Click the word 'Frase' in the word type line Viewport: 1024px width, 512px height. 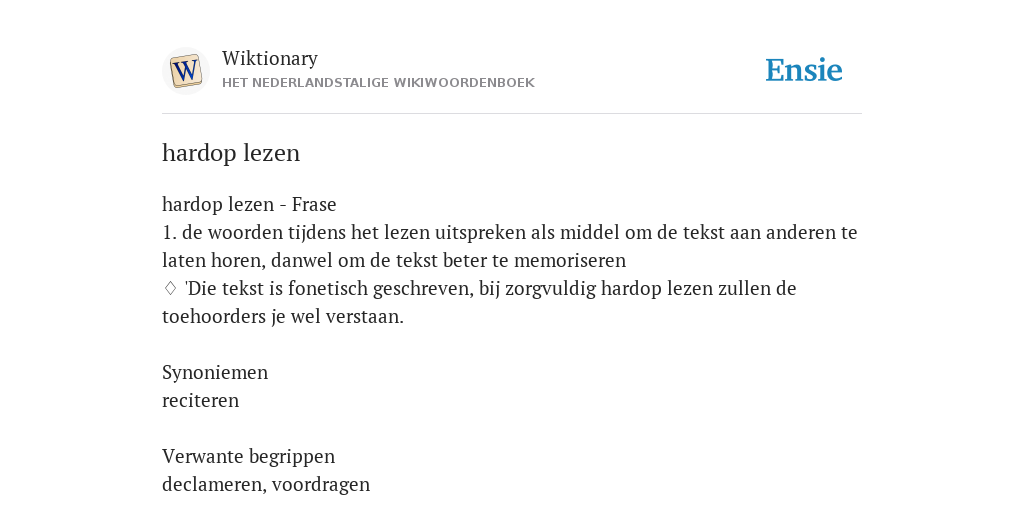pos(314,204)
